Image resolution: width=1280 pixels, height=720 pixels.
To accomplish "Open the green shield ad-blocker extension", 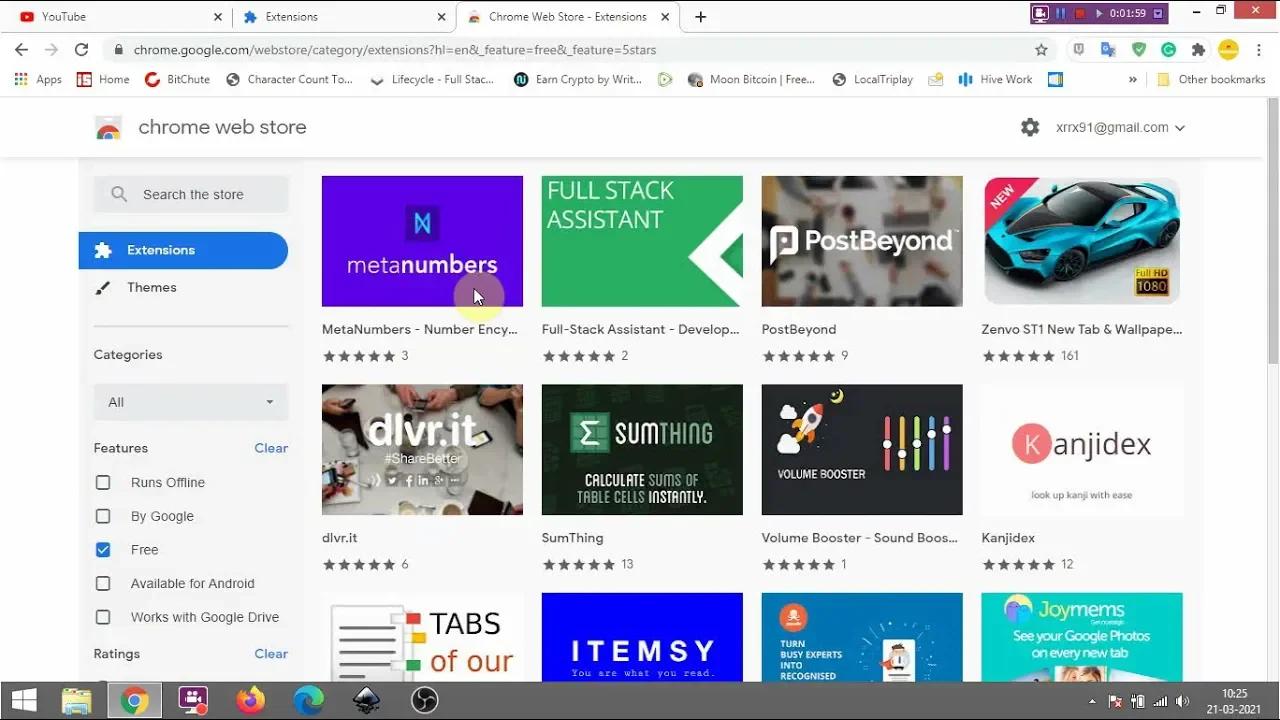I will pyautogui.click(x=1138, y=49).
